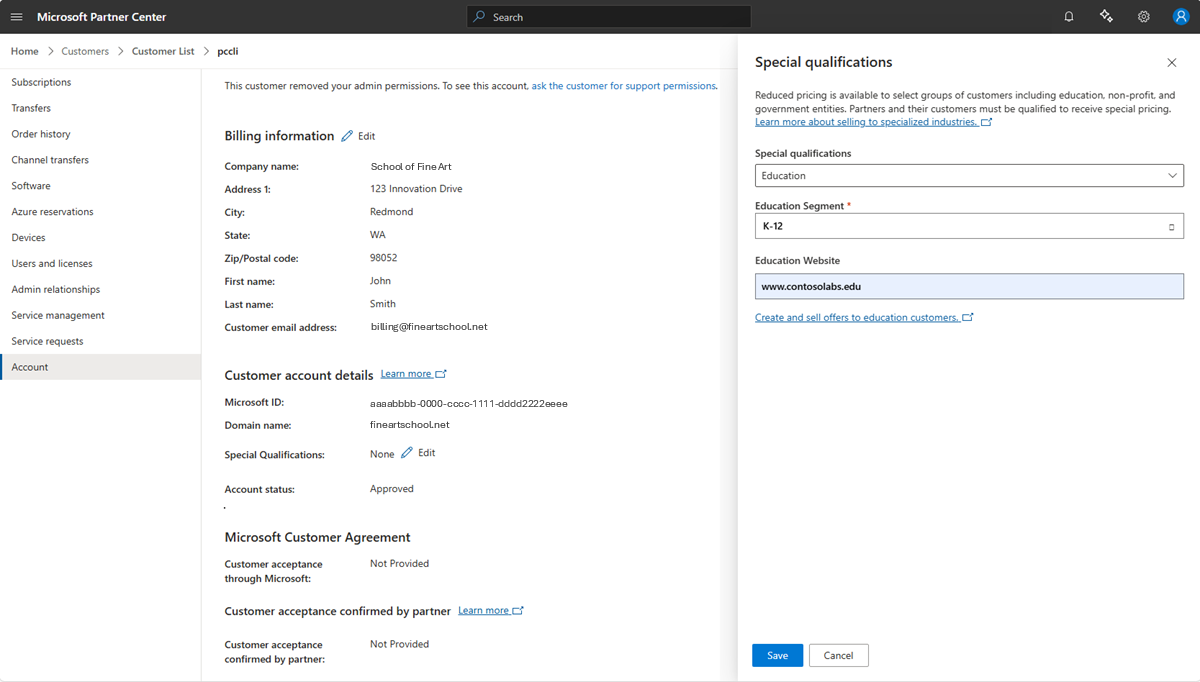Viewport: 1200px width, 682px height.
Task: Click the notifications bell icon
Action: (x=1069, y=17)
